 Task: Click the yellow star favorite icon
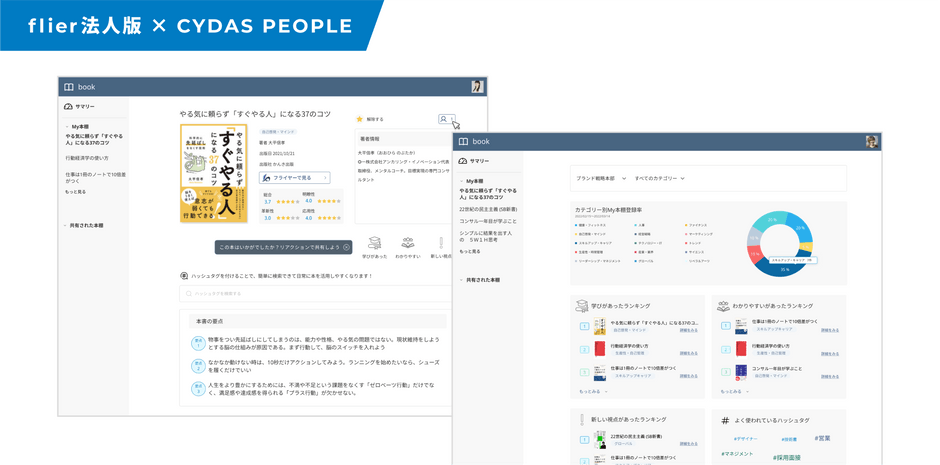coord(360,119)
